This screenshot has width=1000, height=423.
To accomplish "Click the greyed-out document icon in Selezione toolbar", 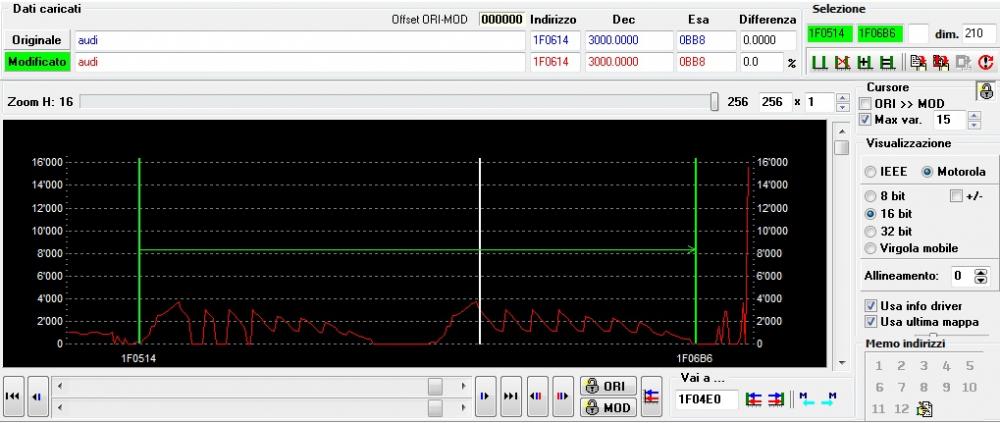I will pos(963,63).
